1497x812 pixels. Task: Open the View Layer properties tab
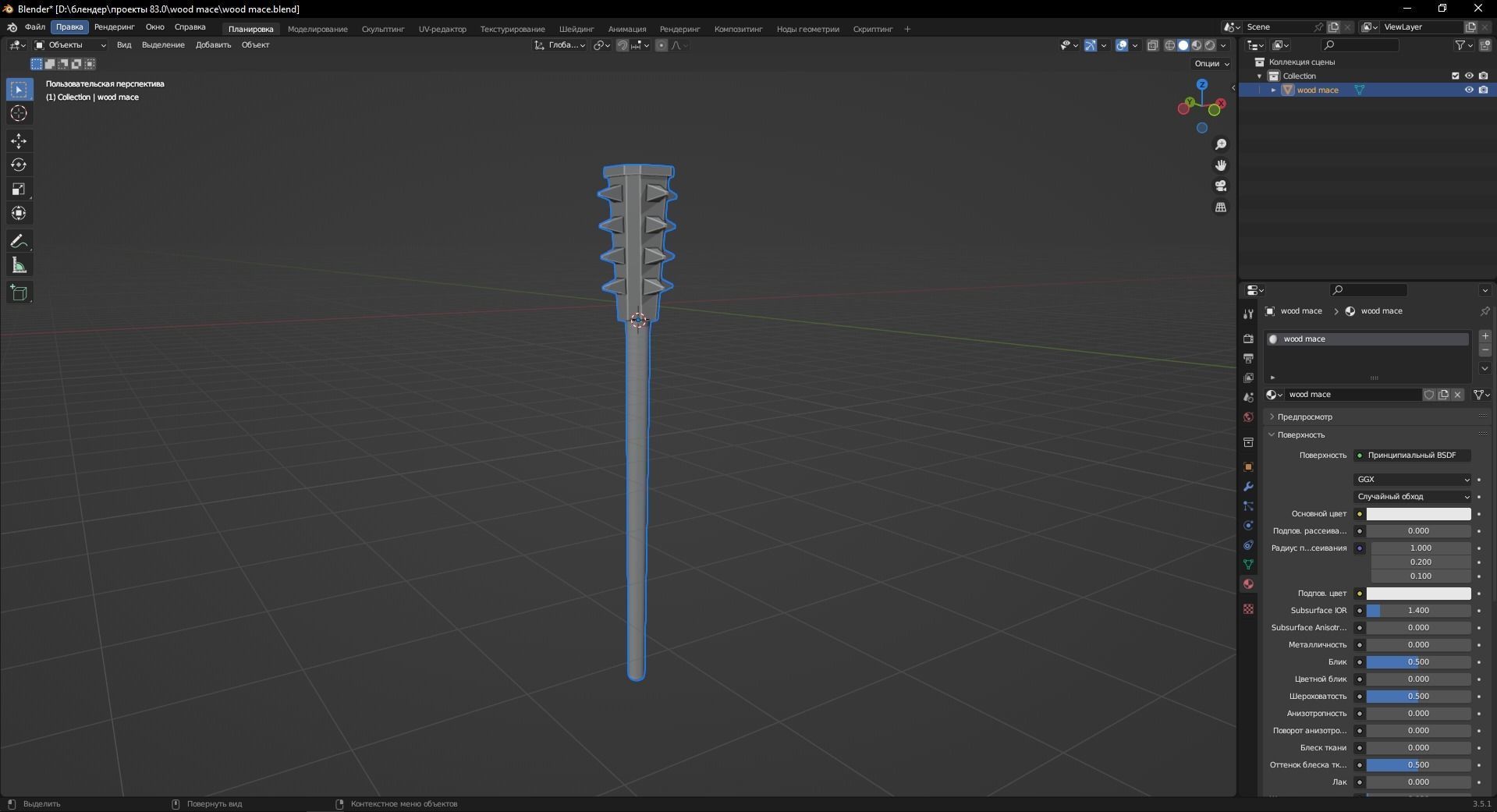(1248, 378)
